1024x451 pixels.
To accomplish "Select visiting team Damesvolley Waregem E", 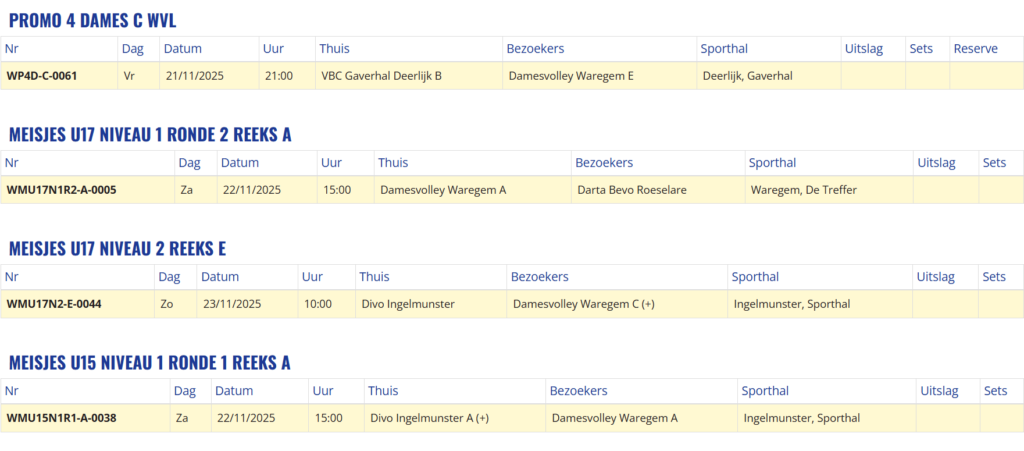I will (571, 76).
